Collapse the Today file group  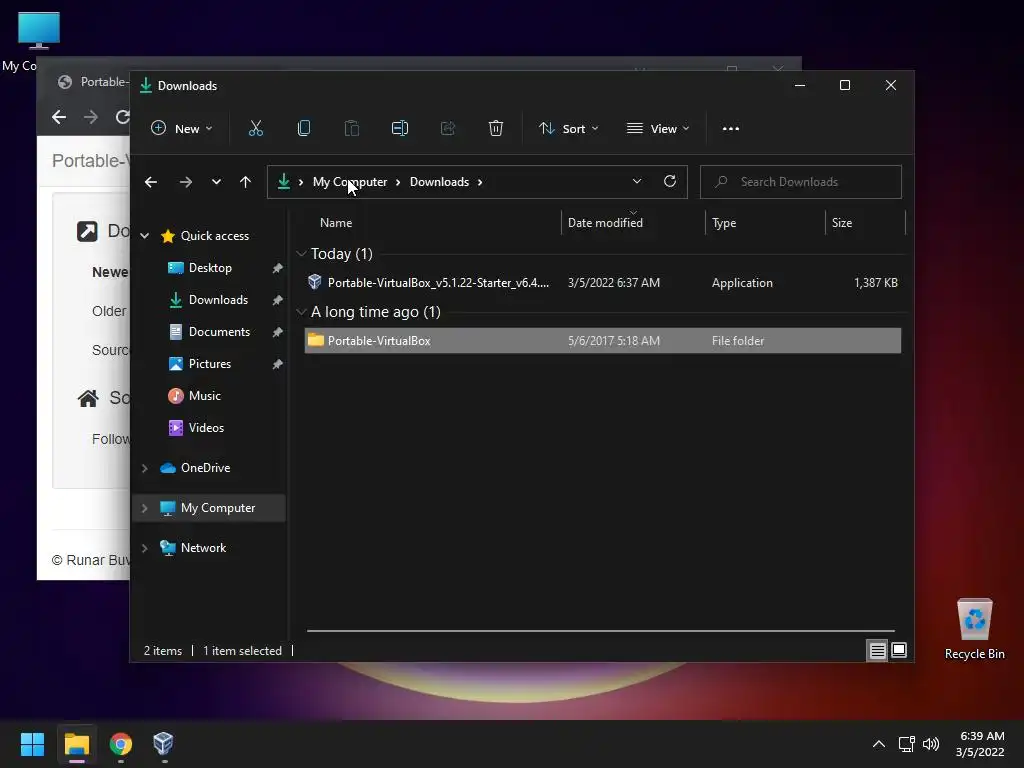pos(301,253)
